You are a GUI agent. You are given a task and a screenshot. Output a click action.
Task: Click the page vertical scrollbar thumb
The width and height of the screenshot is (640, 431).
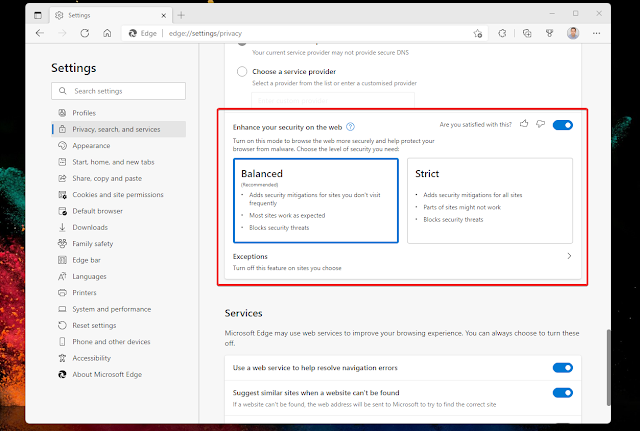pos(608,367)
